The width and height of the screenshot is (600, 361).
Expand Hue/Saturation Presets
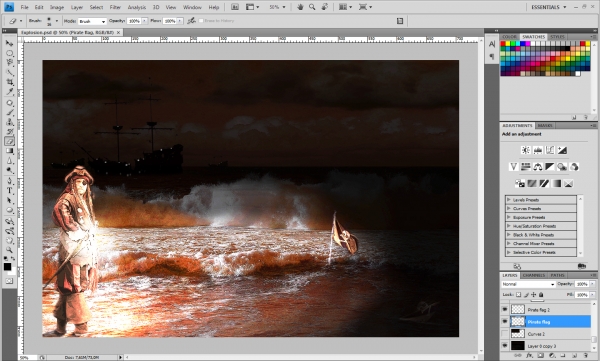coord(509,226)
